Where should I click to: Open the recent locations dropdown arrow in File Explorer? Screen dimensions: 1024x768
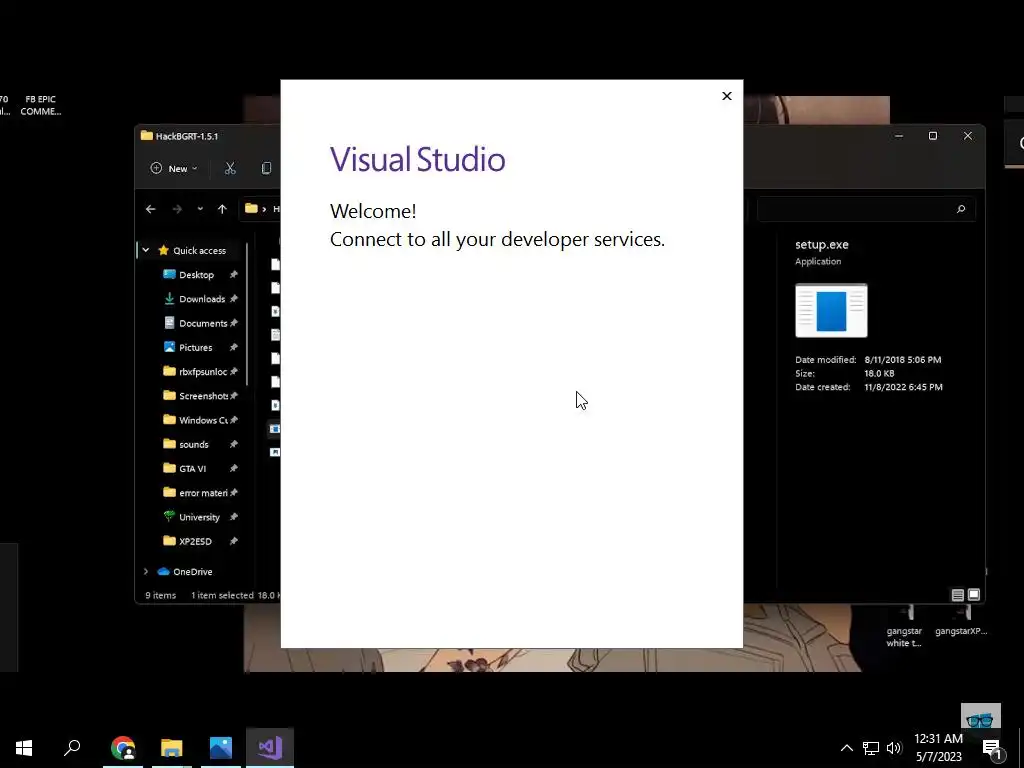click(200, 209)
